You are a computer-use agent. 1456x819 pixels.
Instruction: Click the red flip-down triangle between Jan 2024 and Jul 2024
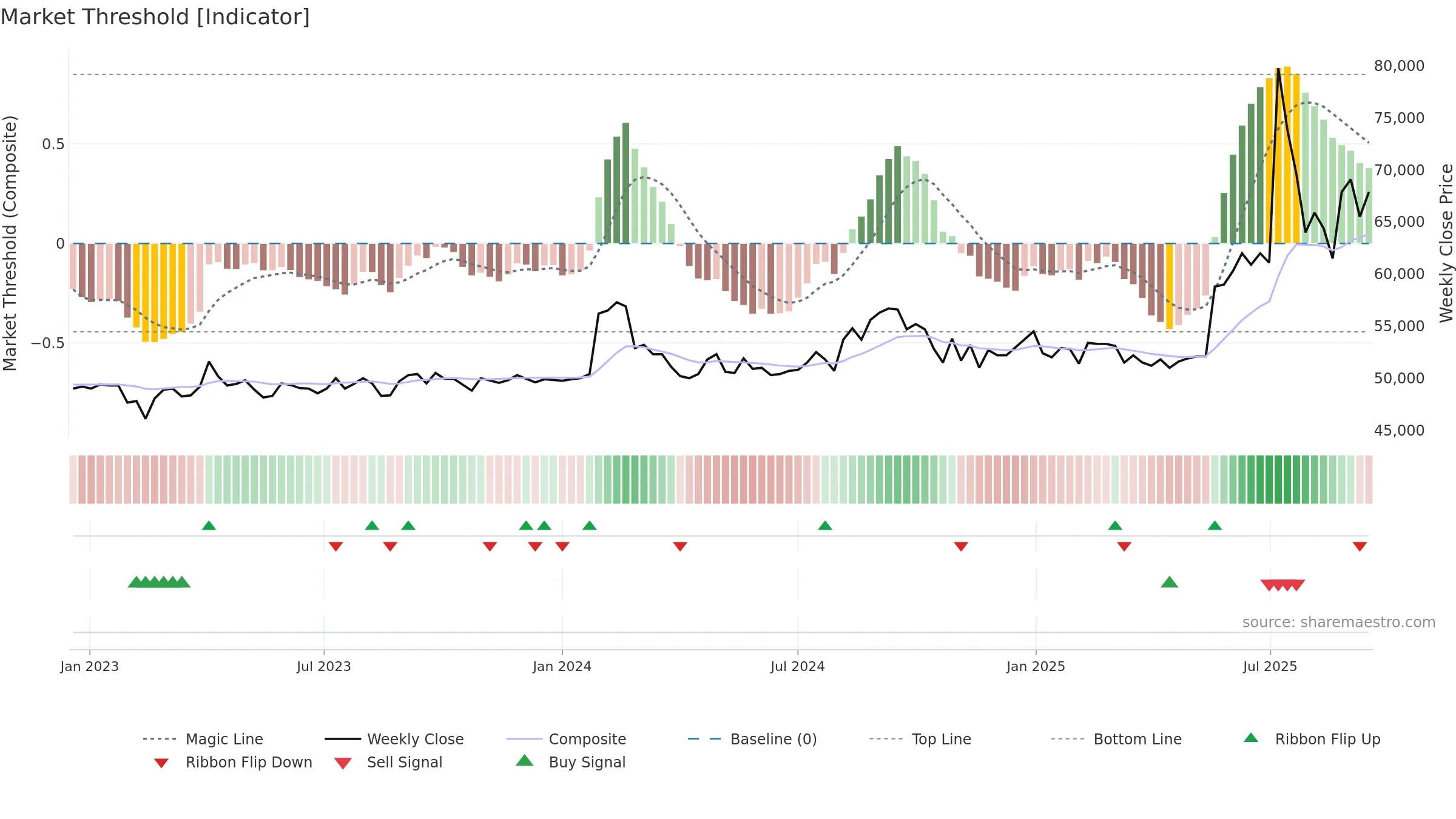point(680,547)
